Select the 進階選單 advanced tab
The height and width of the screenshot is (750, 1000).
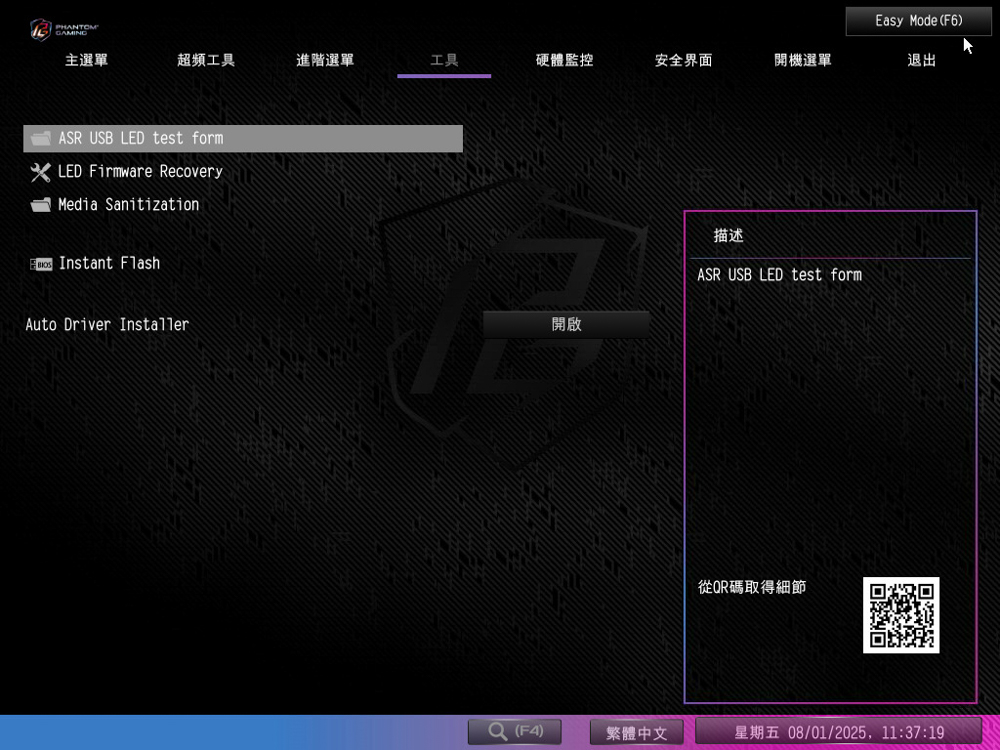tap(325, 60)
